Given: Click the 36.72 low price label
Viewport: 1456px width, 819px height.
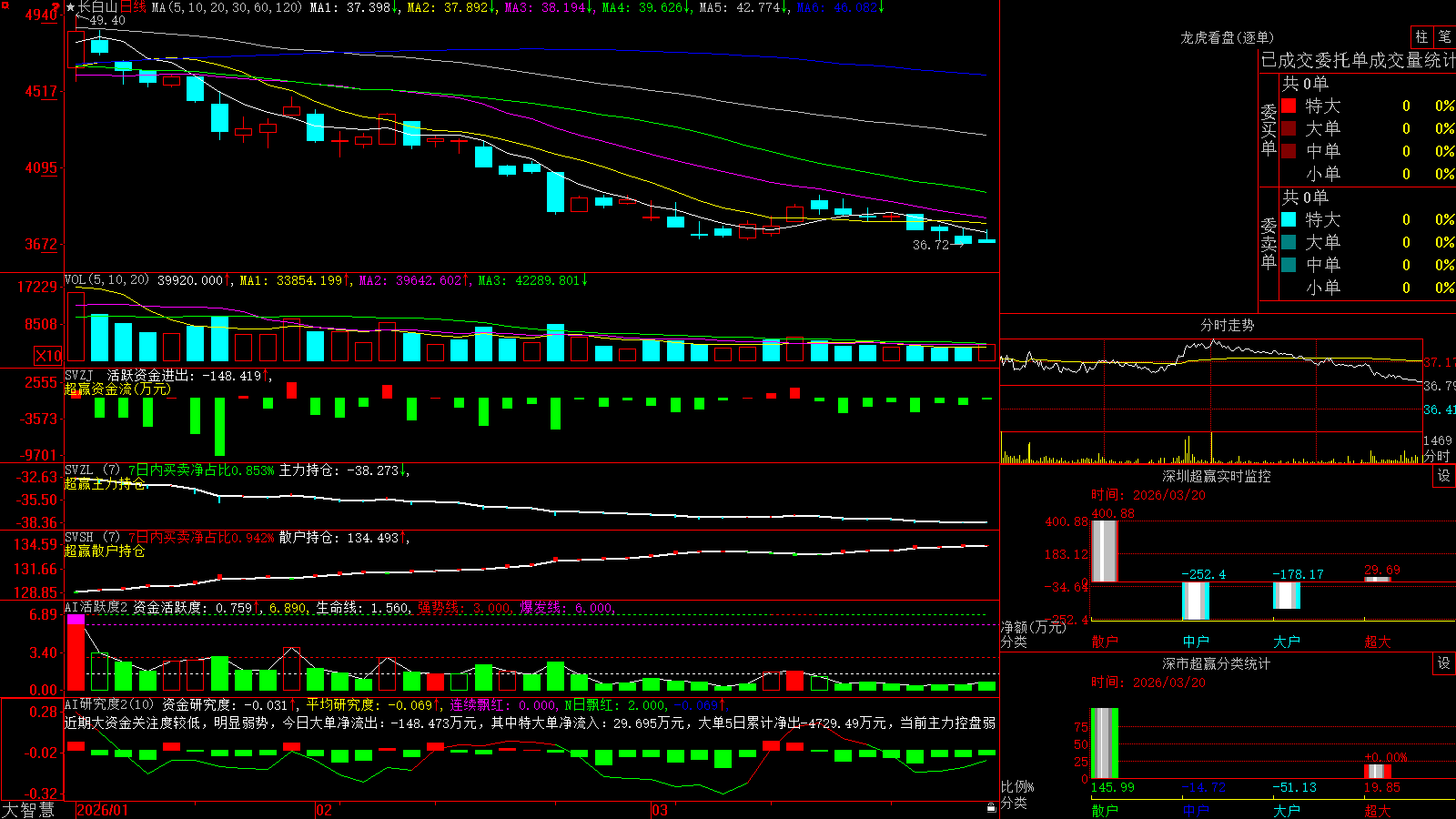Looking at the screenshot, I should (x=931, y=245).
